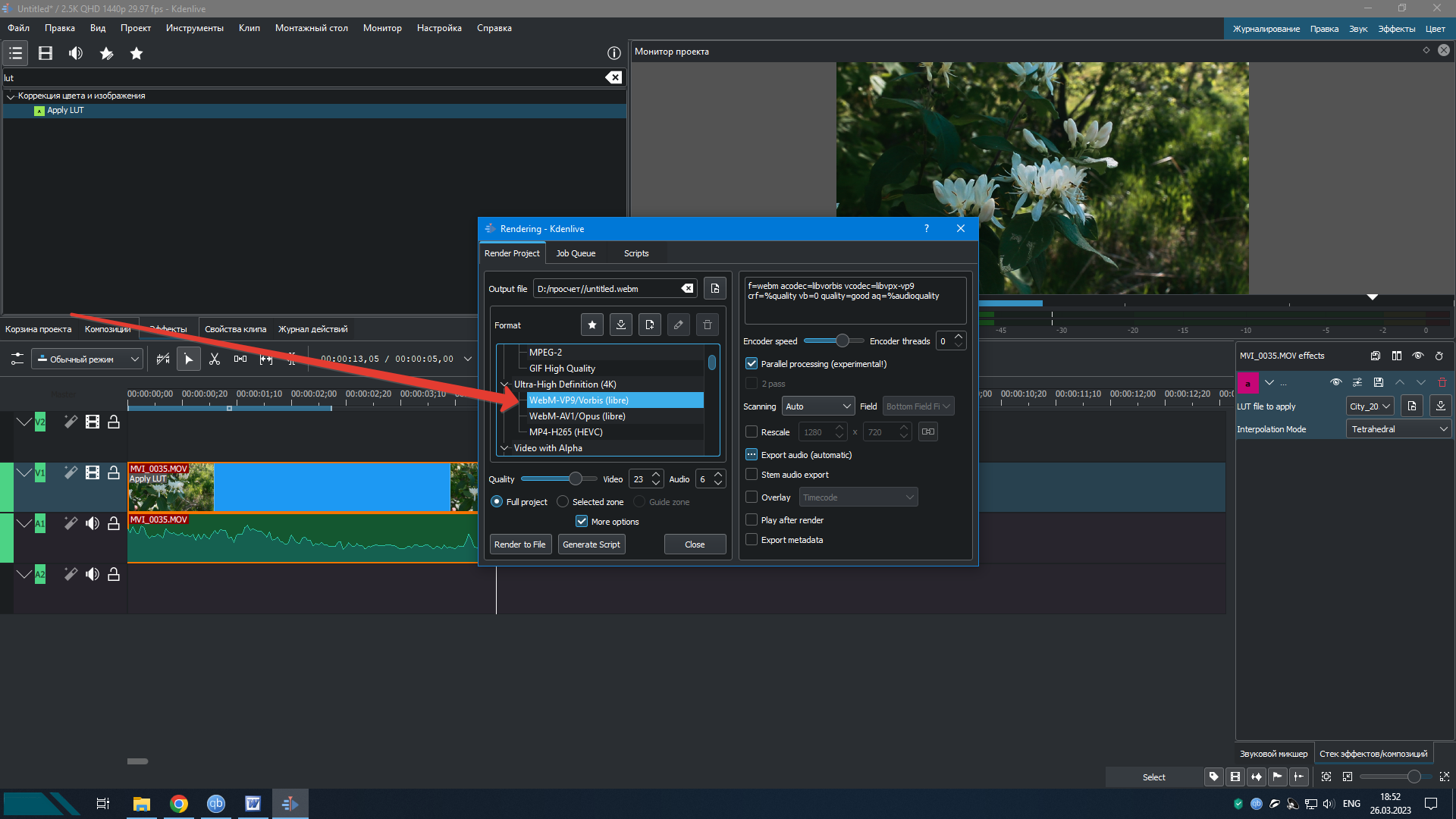Switch to Цвет workspace
This screenshot has height=819, width=1456.
click(1436, 29)
